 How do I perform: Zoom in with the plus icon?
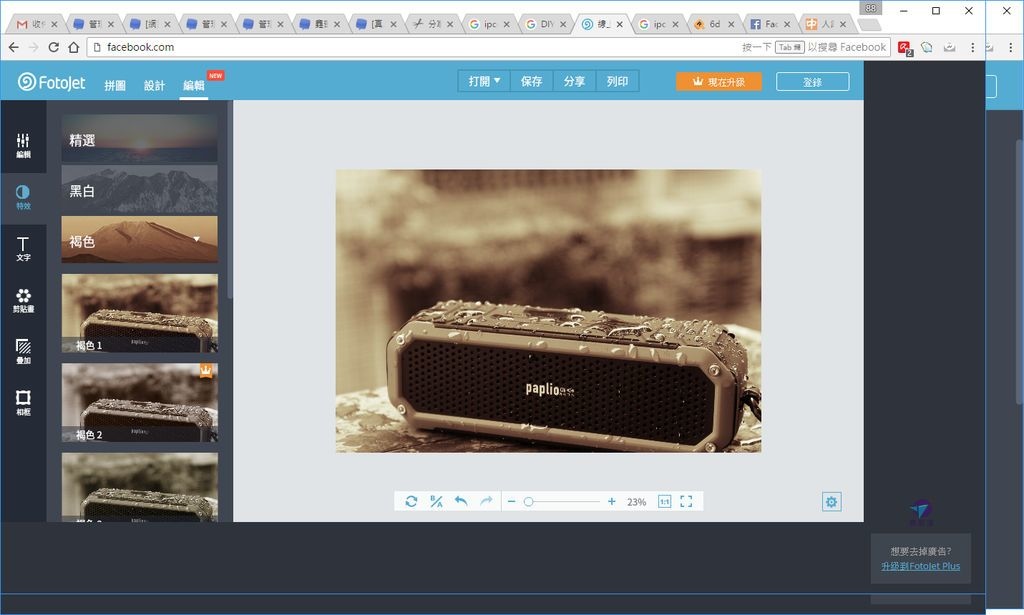click(x=611, y=501)
